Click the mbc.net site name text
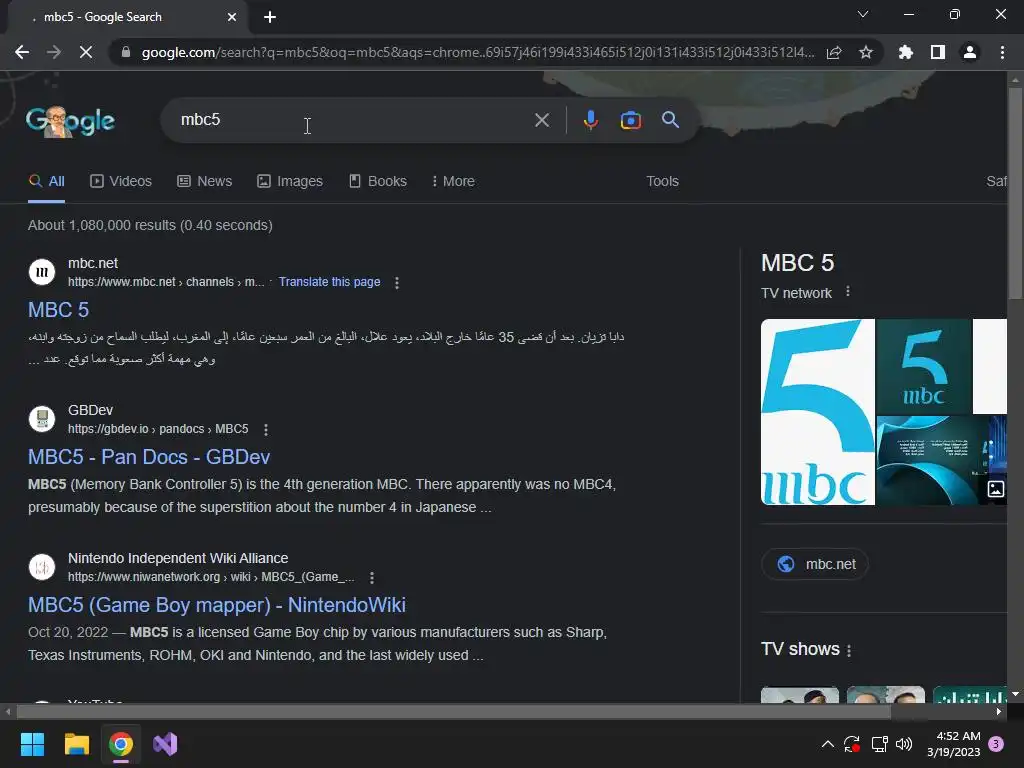The height and width of the screenshot is (768, 1024). pos(93,263)
